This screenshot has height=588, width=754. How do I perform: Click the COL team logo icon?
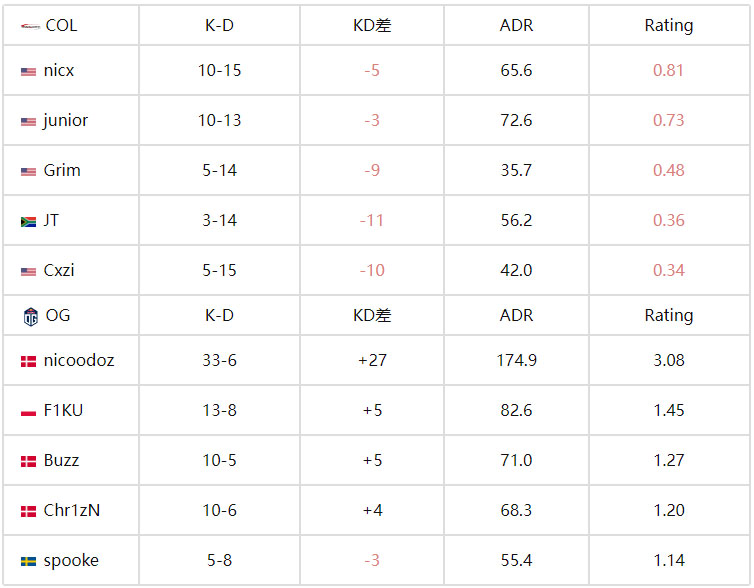click(30, 26)
